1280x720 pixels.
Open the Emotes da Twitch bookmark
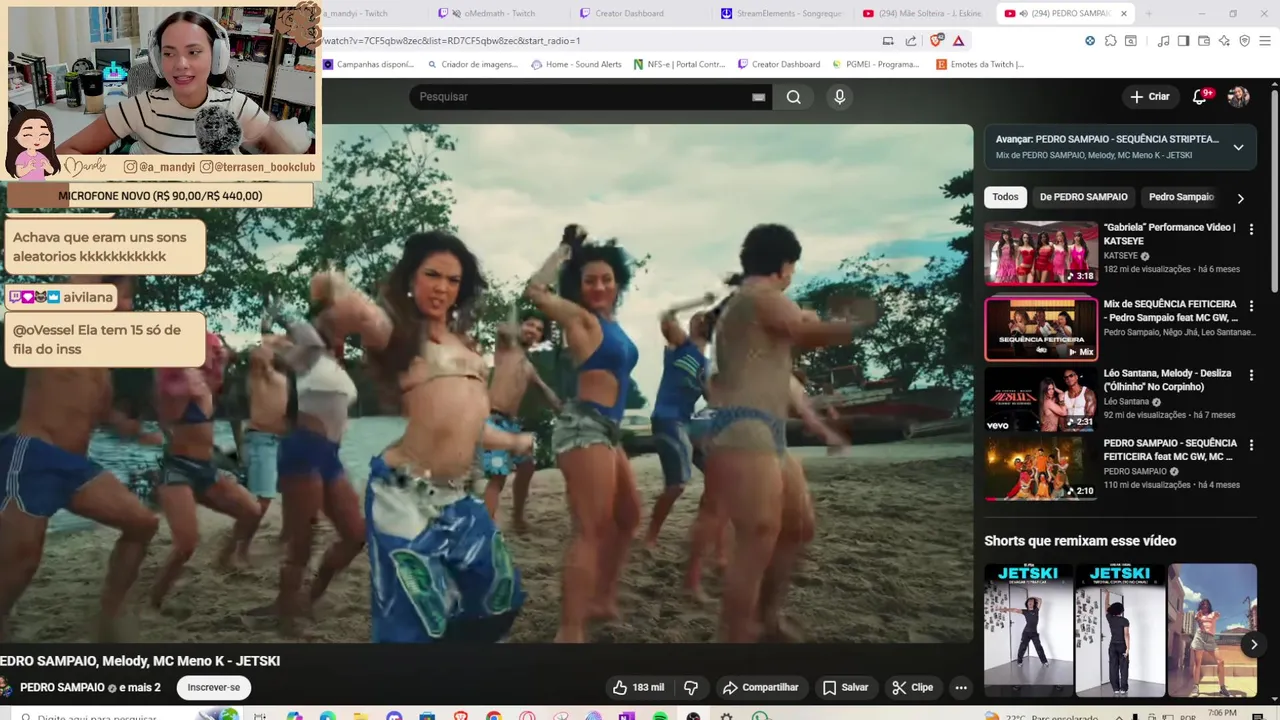[981, 64]
